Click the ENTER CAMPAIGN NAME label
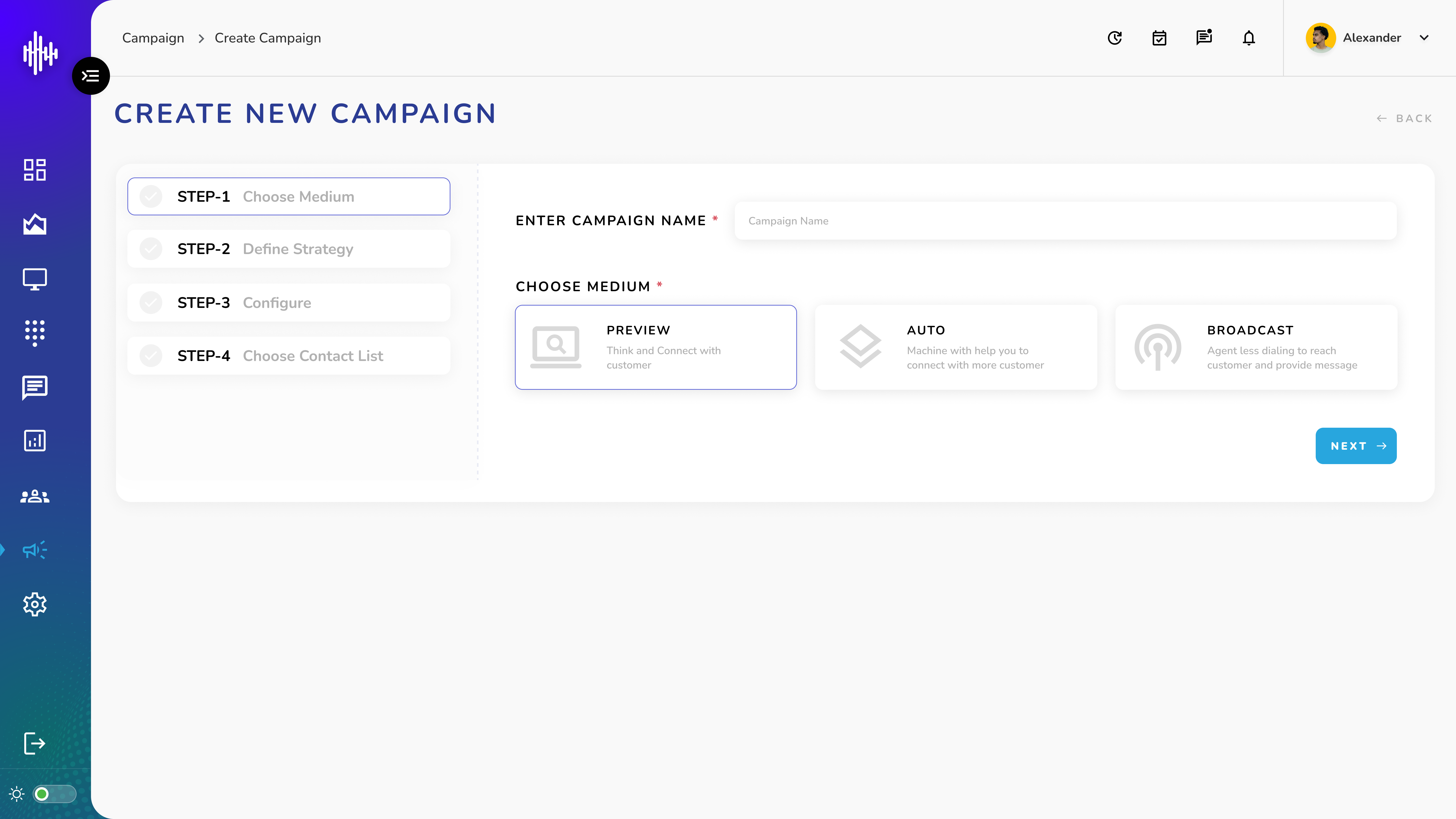Viewport: 1456px width, 819px height. pos(610,220)
